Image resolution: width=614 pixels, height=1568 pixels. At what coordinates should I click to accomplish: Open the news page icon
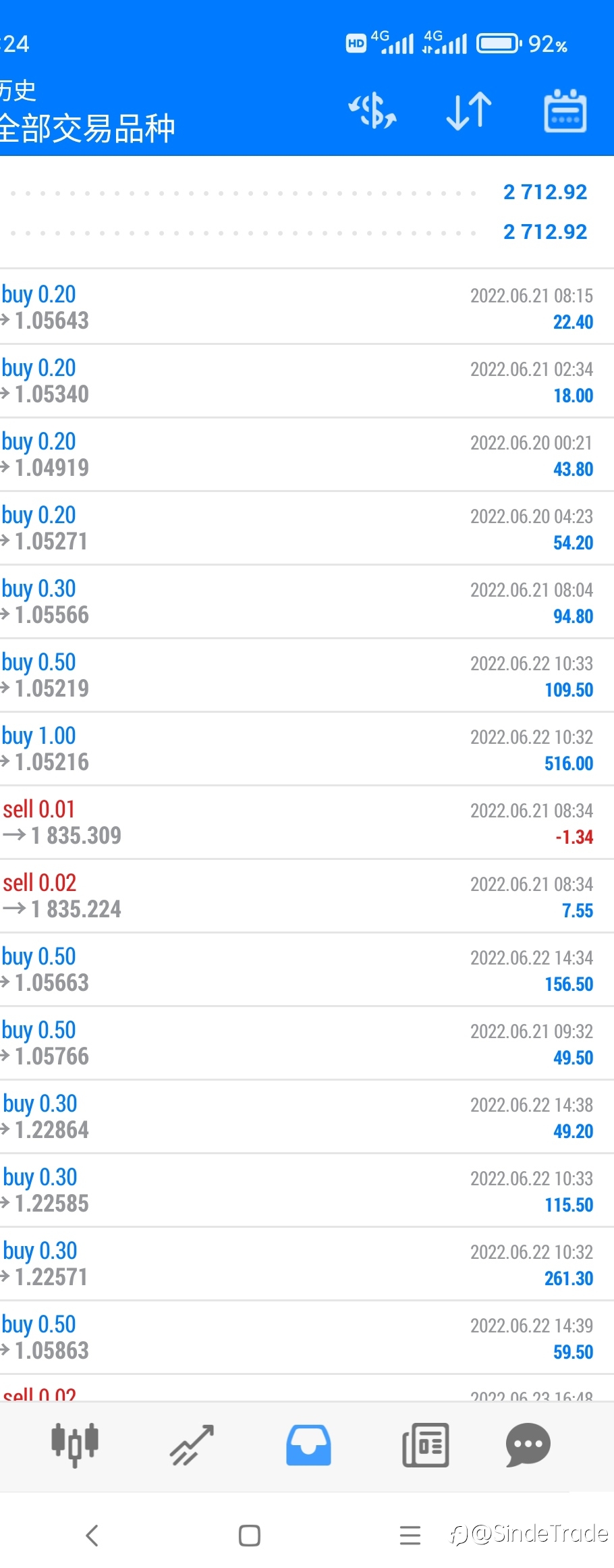coord(425,1445)
